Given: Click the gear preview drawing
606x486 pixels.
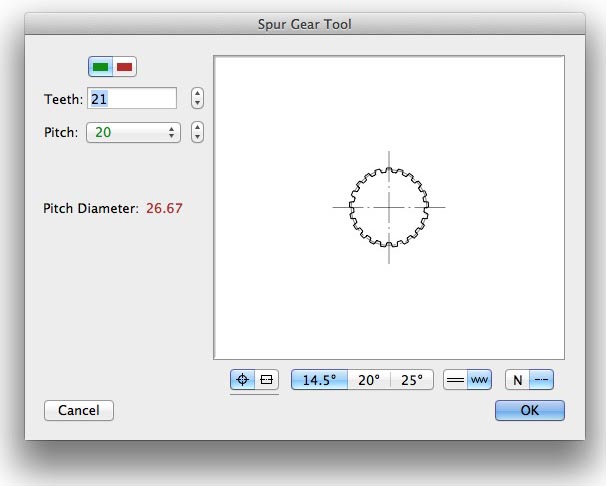Looking at the screenshot, I should click(389, 207).
